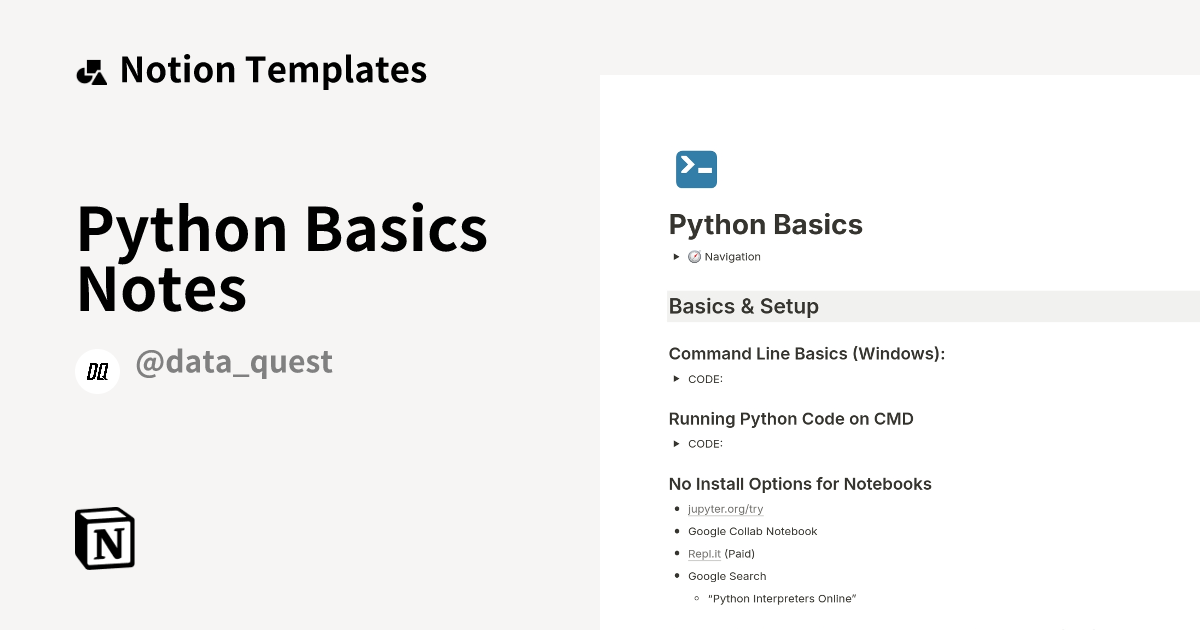Click the No Install Options for Notebooks heading
Image resolution: width=1200 pixels, height=630 pixels.
tap(800, 483)
